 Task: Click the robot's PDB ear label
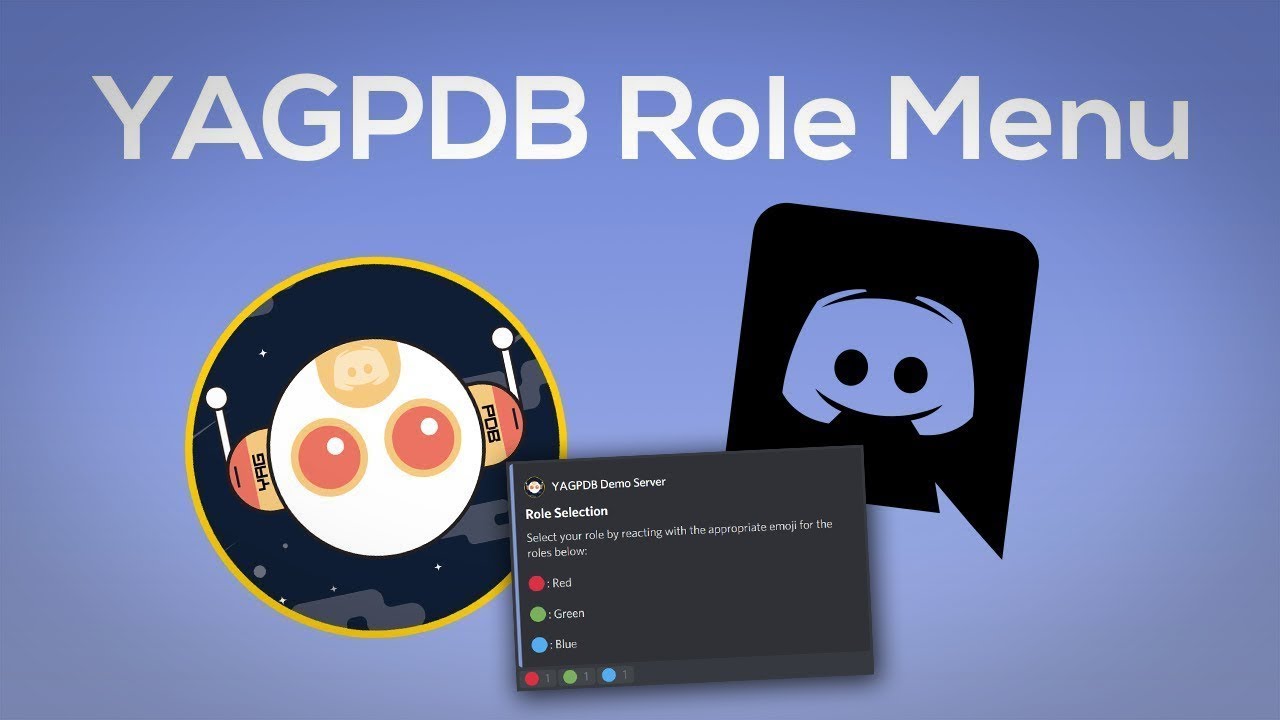(491, 422)
